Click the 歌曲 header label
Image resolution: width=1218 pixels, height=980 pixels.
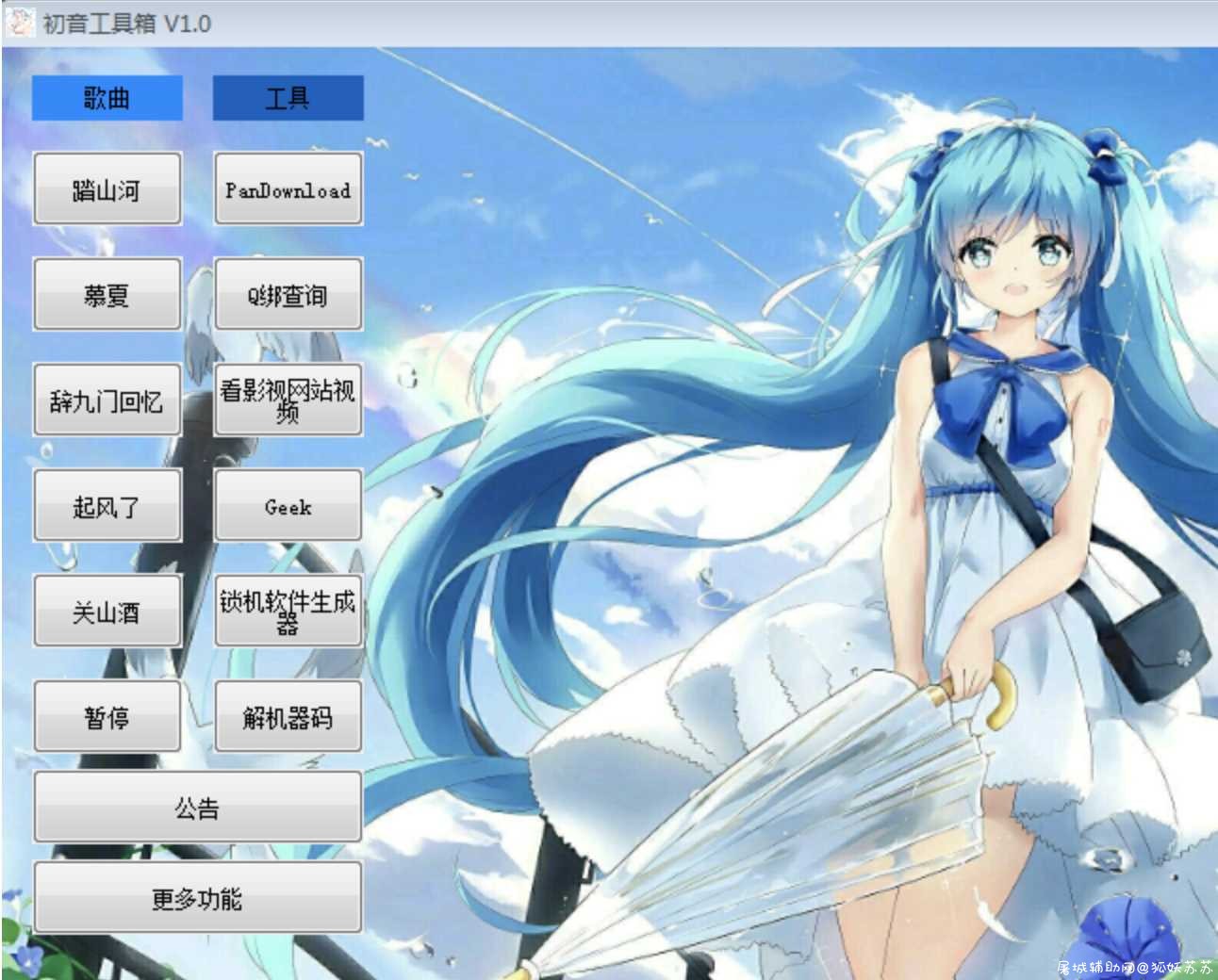tap(107, 98)
